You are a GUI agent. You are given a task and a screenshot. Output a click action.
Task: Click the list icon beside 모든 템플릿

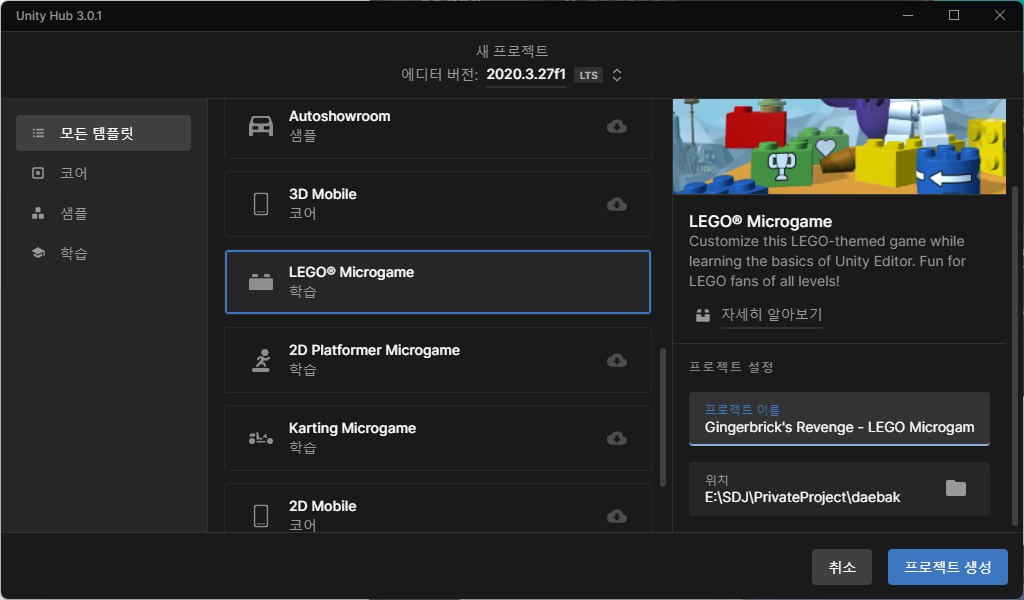[39, 133]
